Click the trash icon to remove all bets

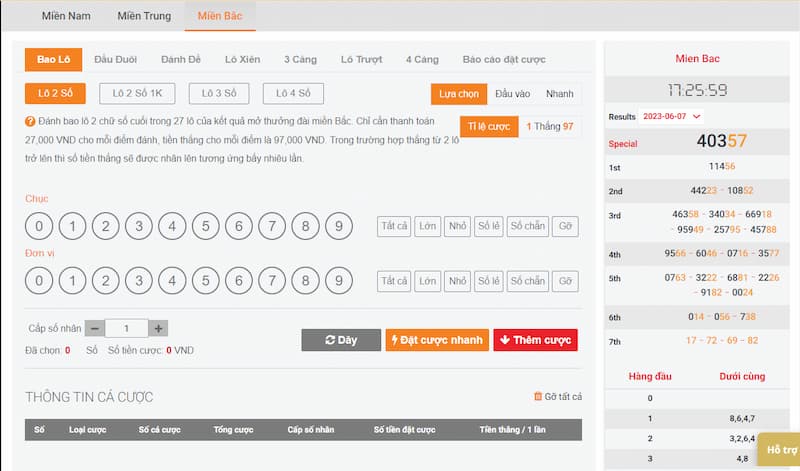coord(538,397)
